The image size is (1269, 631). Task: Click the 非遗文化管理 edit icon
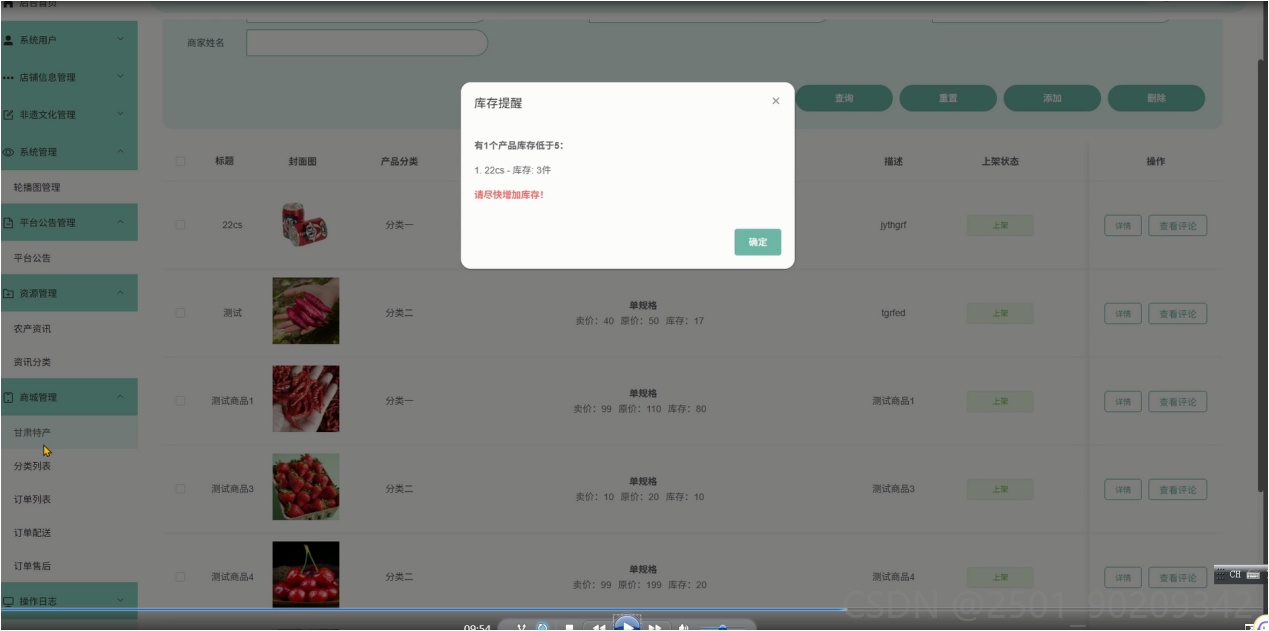pos(9,115)
